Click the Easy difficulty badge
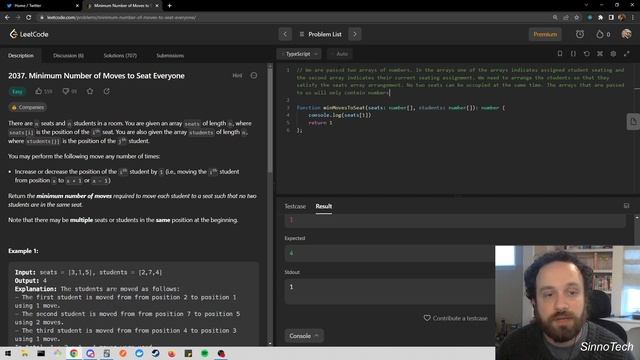 (x=17, y=91)
